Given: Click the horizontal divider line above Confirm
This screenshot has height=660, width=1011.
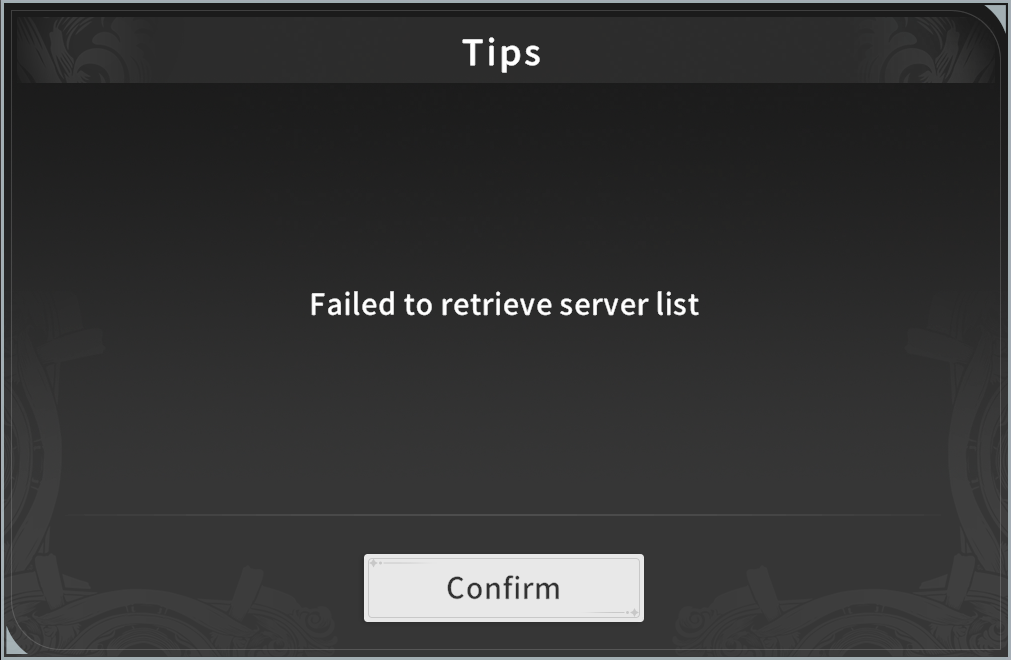Looking at the screenshot, I should pyautogui.click(x=504, y=515).
